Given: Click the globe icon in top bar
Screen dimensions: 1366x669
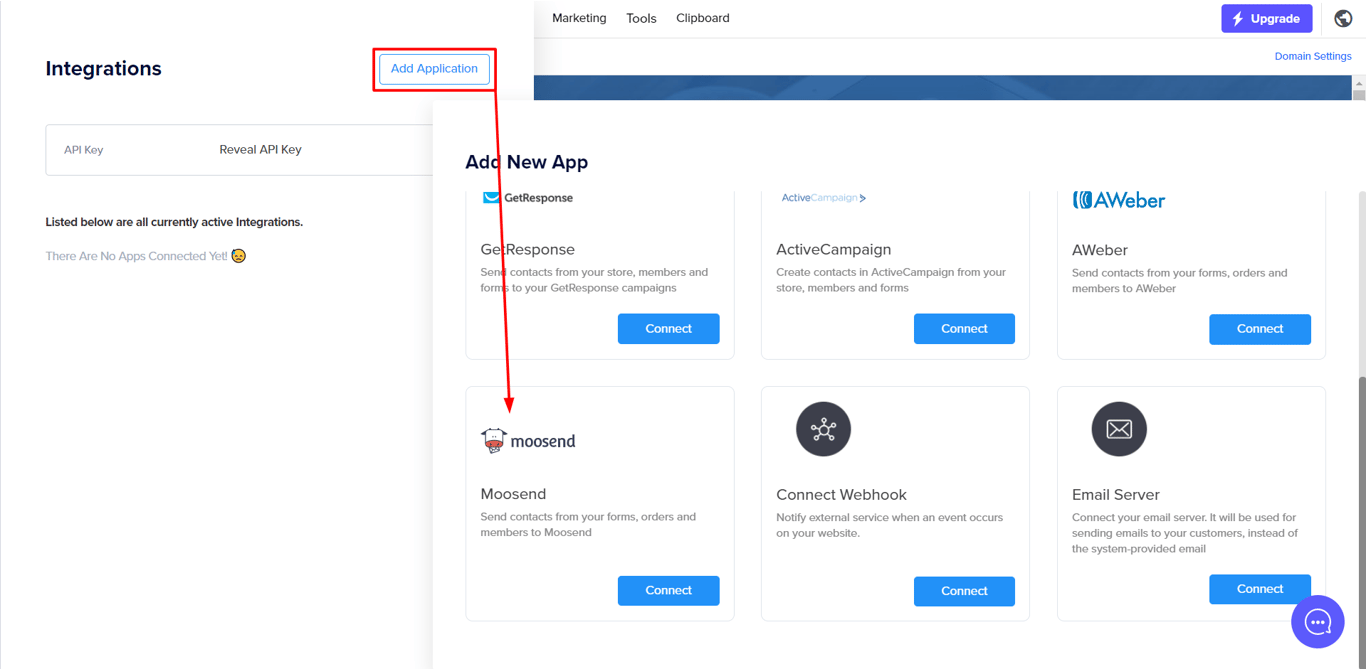Looking at the screenshot, I should click(x=1343, y=18).
